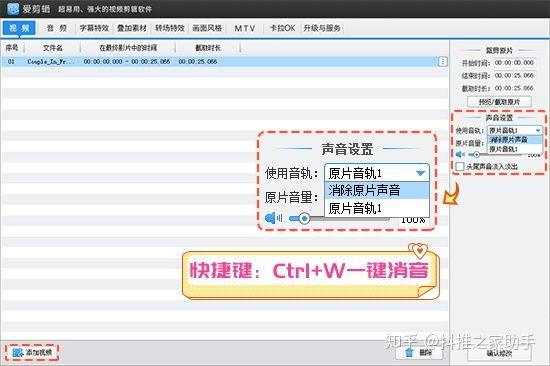Click the speaker volume icon in the right panel
The width and height of the screenshot is (550, 366).
[460, 154]
